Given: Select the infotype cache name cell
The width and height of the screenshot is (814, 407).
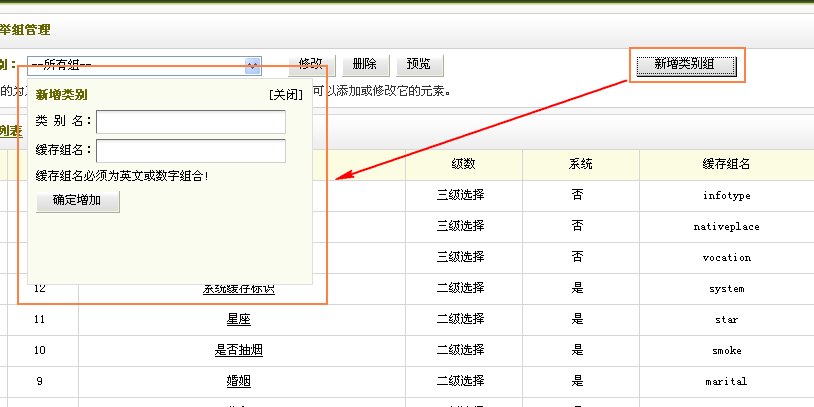Looking at the screenshot, I should click(726, 196).
